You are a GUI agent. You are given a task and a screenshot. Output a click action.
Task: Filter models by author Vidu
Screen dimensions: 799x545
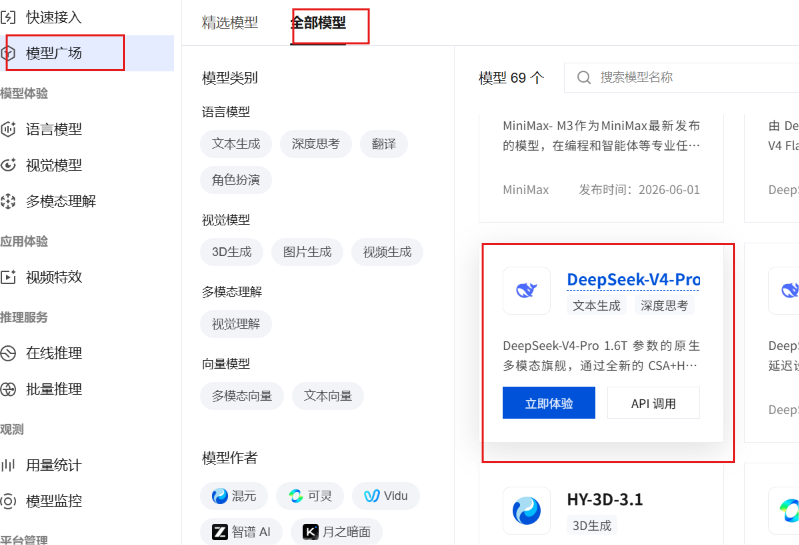pyautogui.click(x=386, y=496)
